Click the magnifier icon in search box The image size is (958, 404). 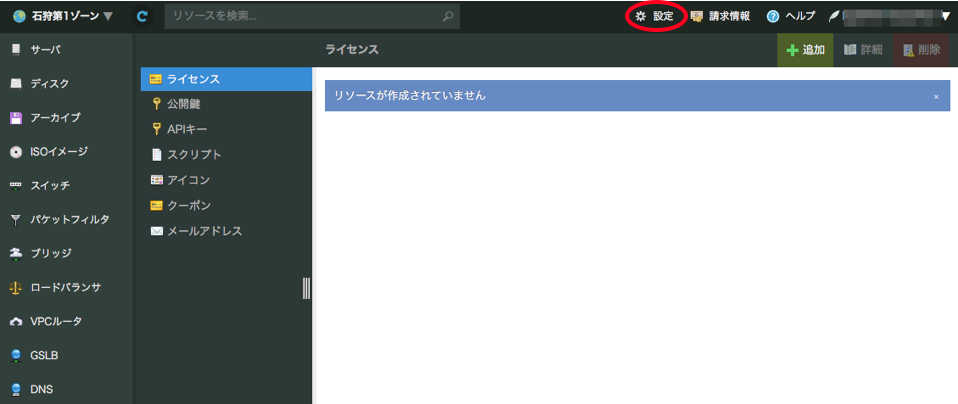[x=448, y=16]
